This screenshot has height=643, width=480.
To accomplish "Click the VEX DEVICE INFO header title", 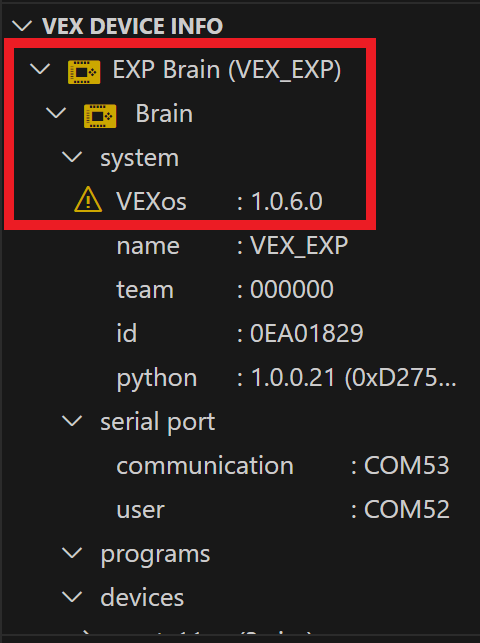I will (132, 26).
